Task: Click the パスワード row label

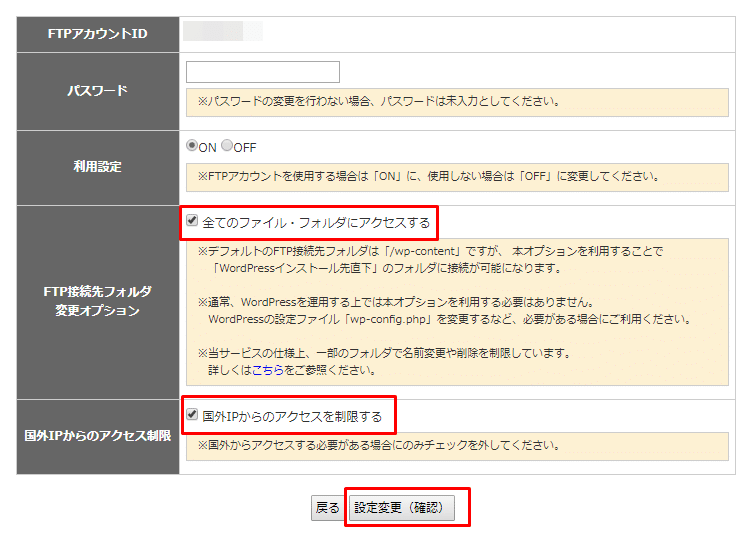Action: (98, 91)
